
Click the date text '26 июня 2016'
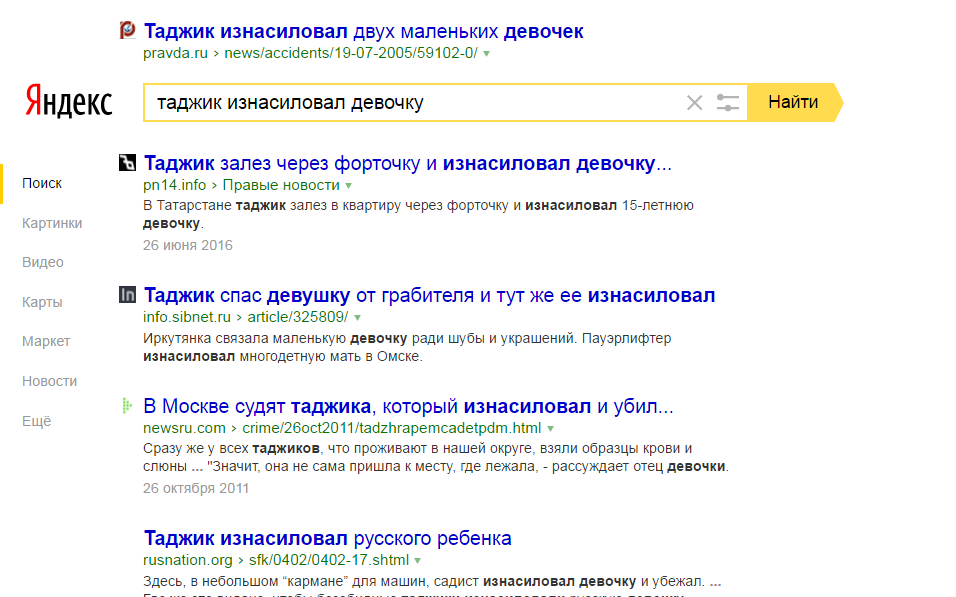pyautogui.click(x=188, y=245)
